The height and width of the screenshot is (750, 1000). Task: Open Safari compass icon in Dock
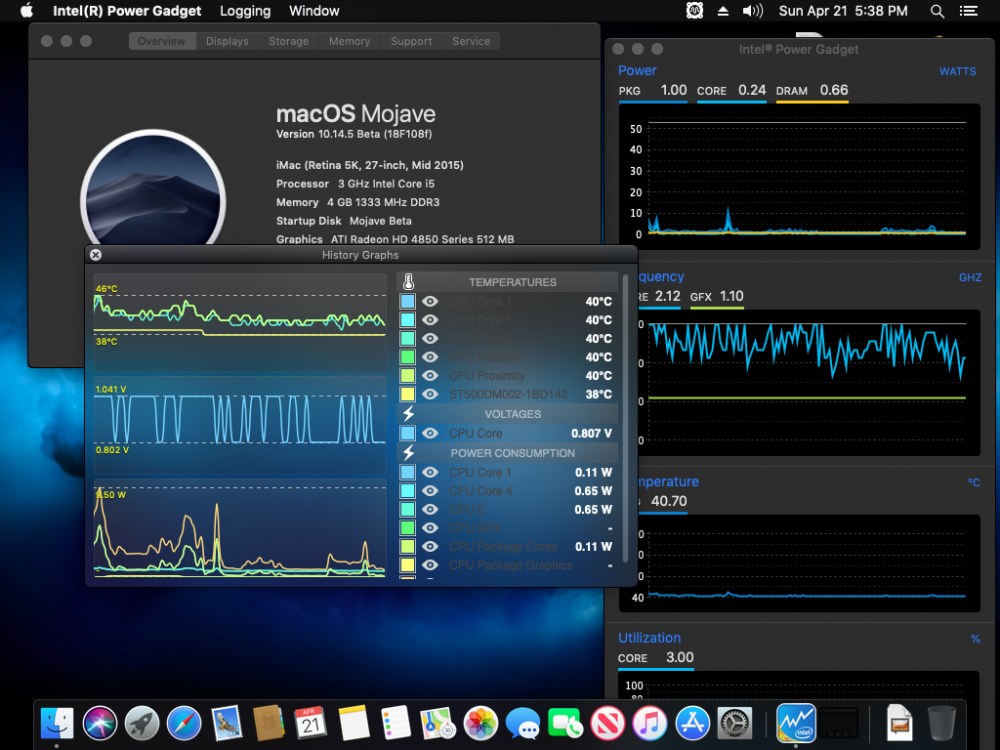(184, 723)
